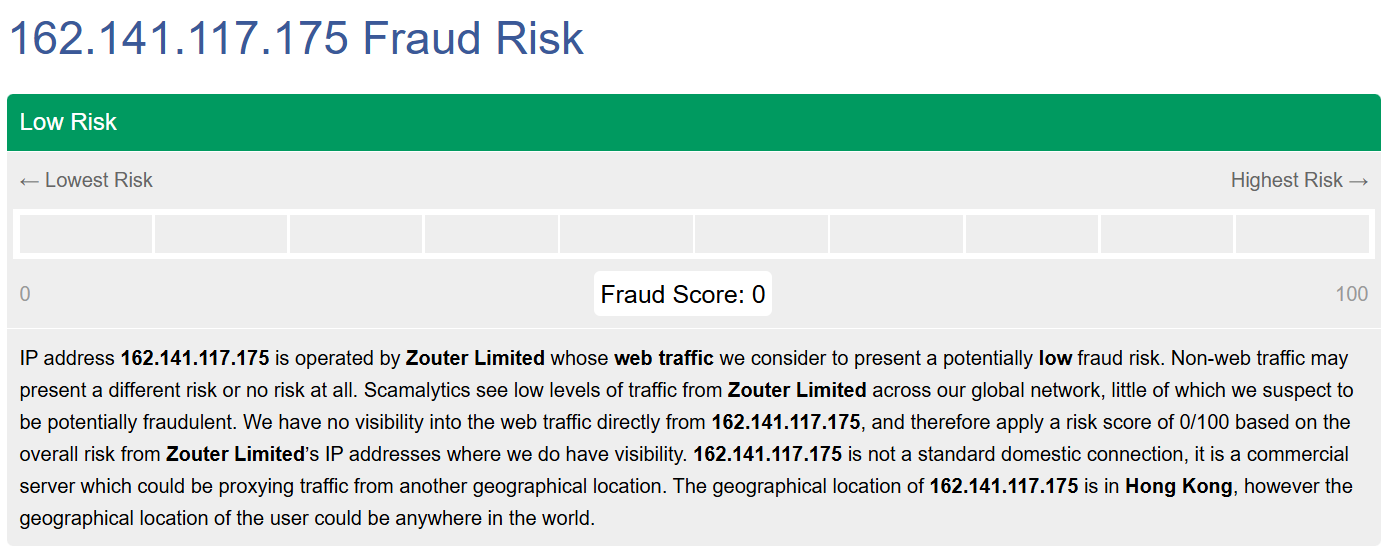This screenshot has height=551, width=1385.
Task: Click the ninth risk meter segment
Action: click(1166, 234)
